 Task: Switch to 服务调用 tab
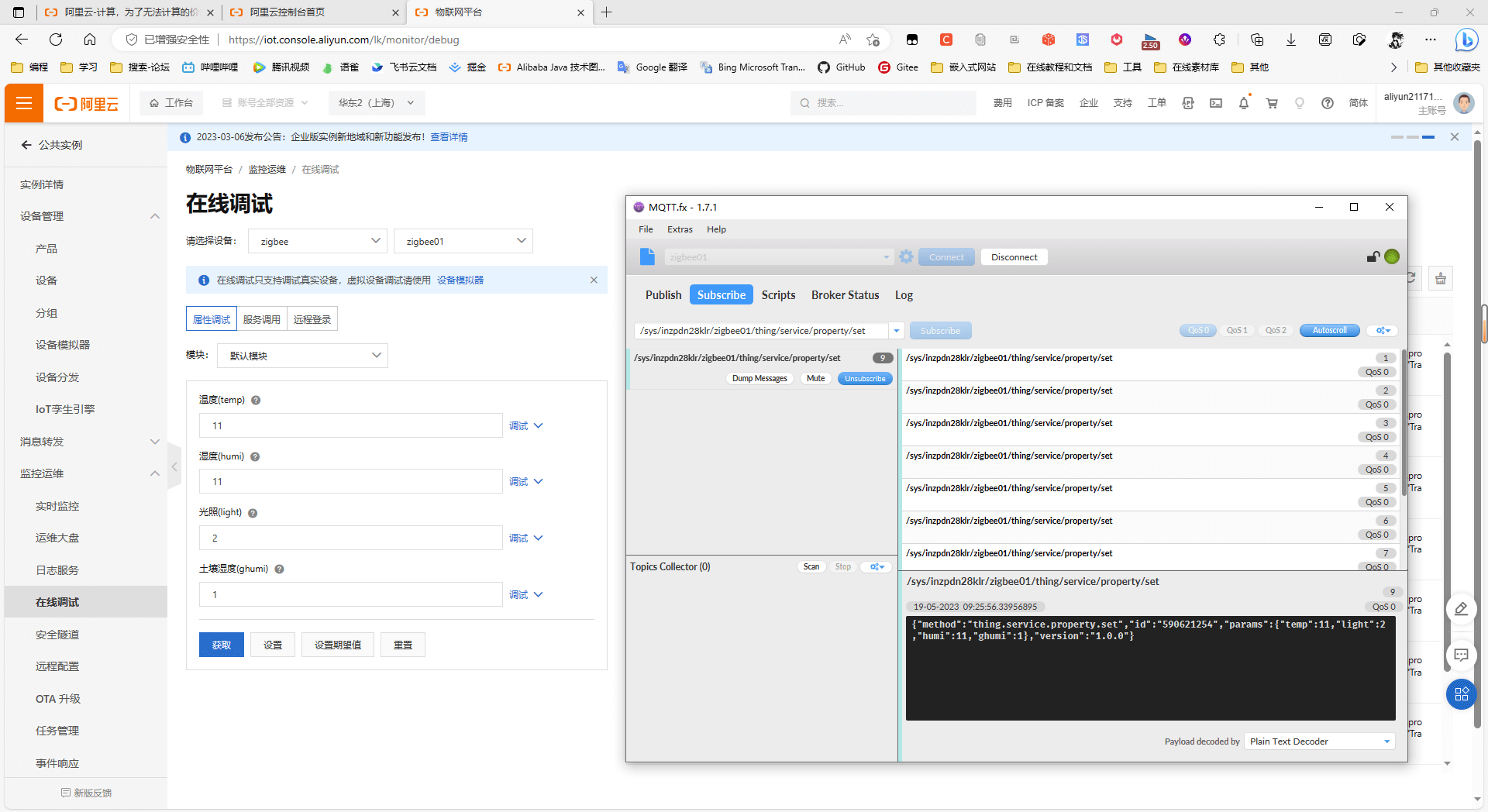[262, 319]
